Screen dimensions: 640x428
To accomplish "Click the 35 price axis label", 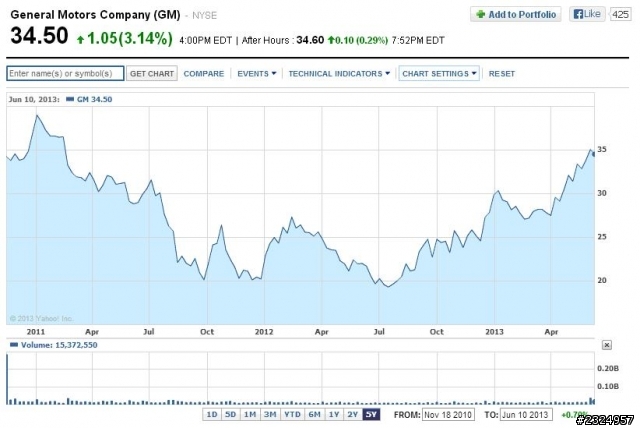I will [602, 149].
